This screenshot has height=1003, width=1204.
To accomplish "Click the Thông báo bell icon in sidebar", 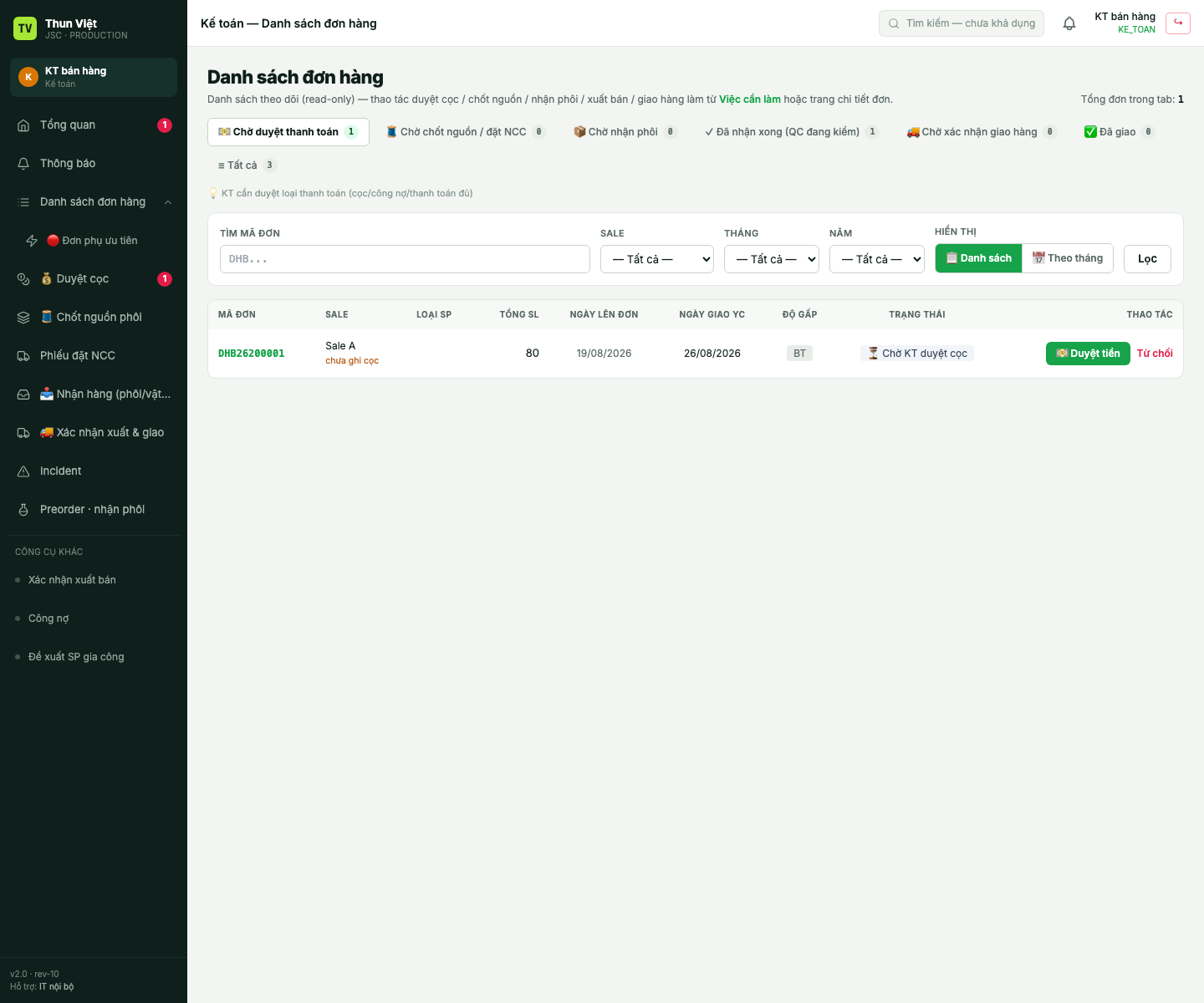I will pyautogui.click(x=23, y=164).
